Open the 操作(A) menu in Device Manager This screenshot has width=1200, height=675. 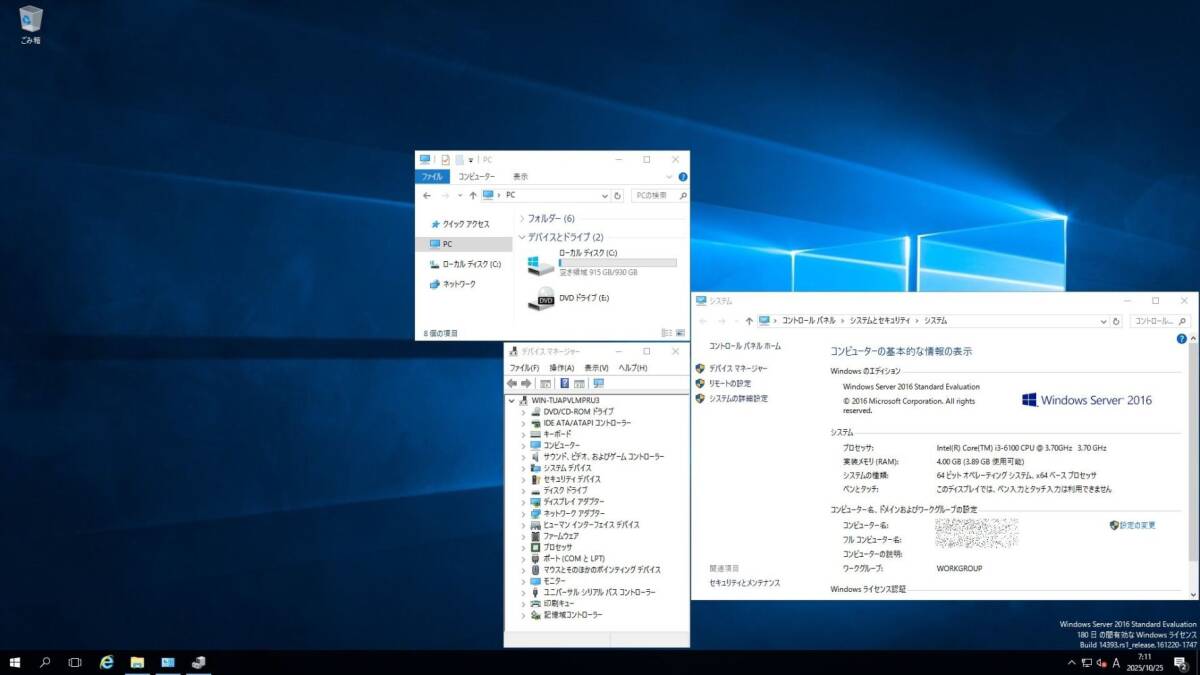pyautogui.click(x=561, y=368)
